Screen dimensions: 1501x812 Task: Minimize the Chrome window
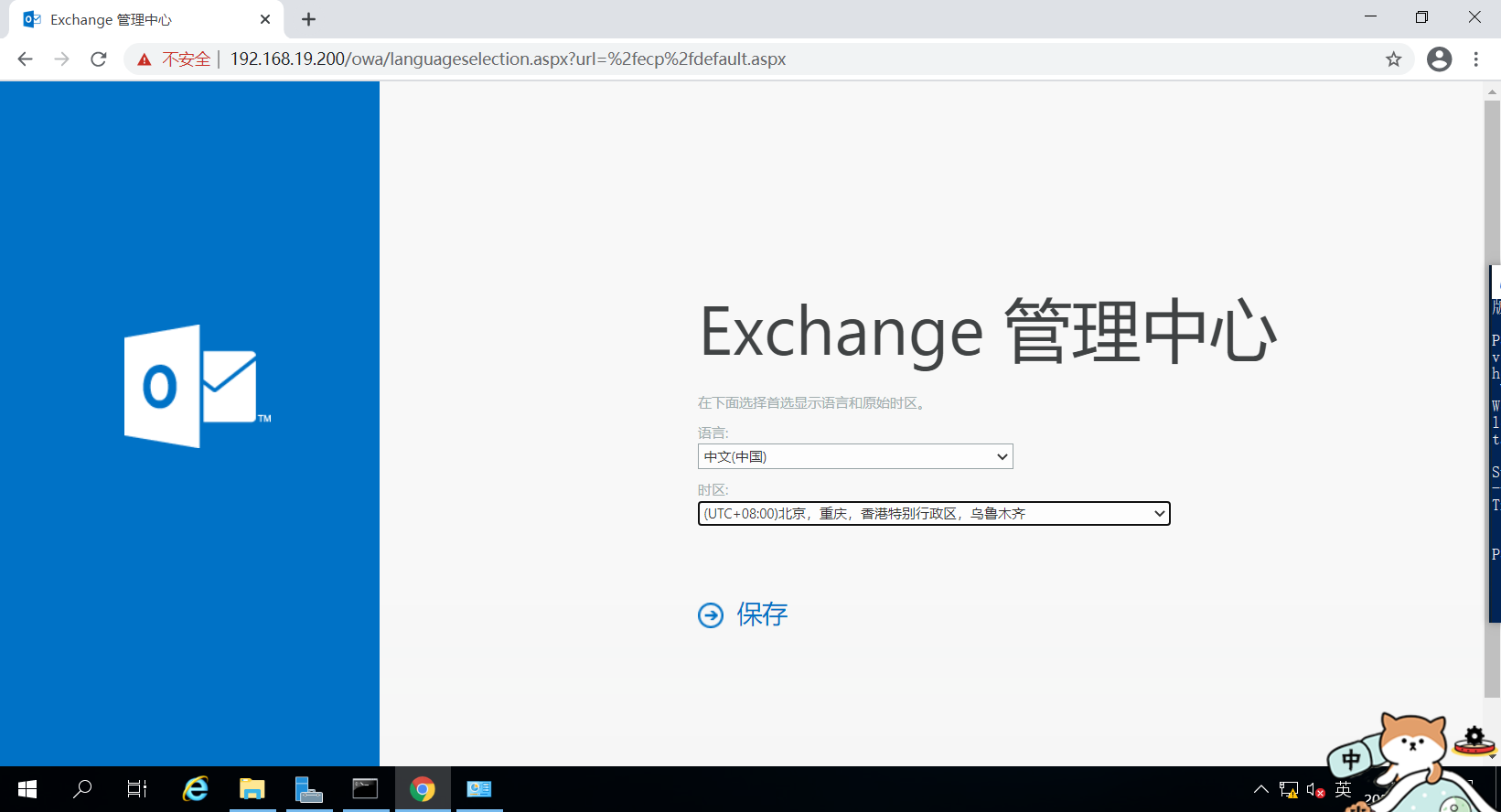click(1370, 17)
